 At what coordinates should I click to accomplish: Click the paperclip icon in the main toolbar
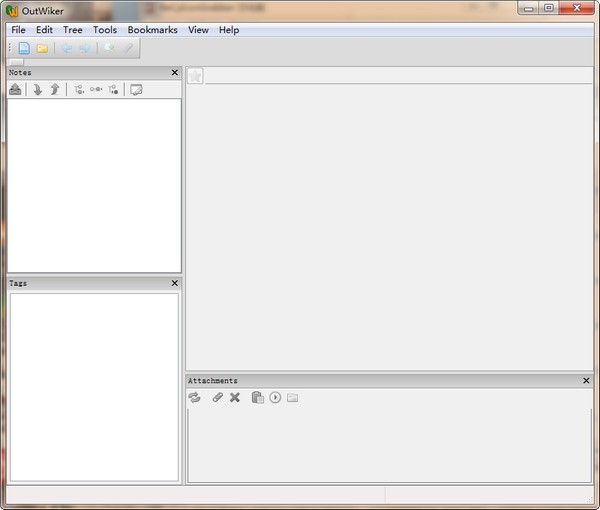(128, 48)
